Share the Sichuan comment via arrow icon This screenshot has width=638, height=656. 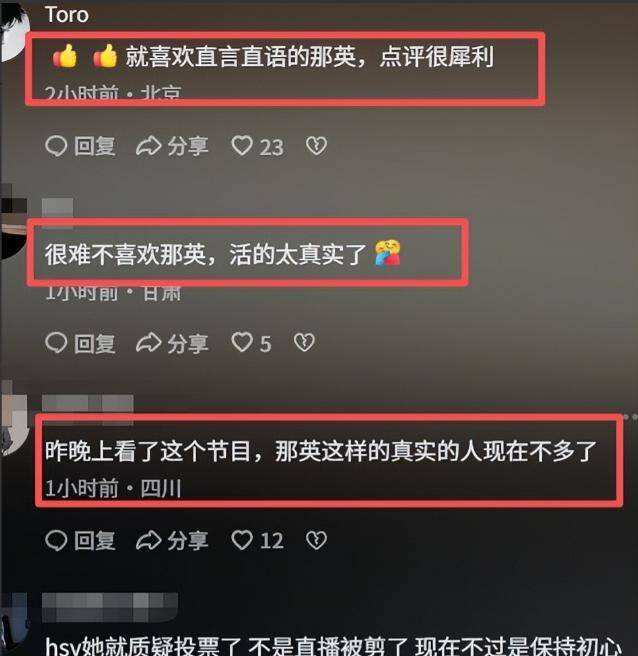click(149, 540)
